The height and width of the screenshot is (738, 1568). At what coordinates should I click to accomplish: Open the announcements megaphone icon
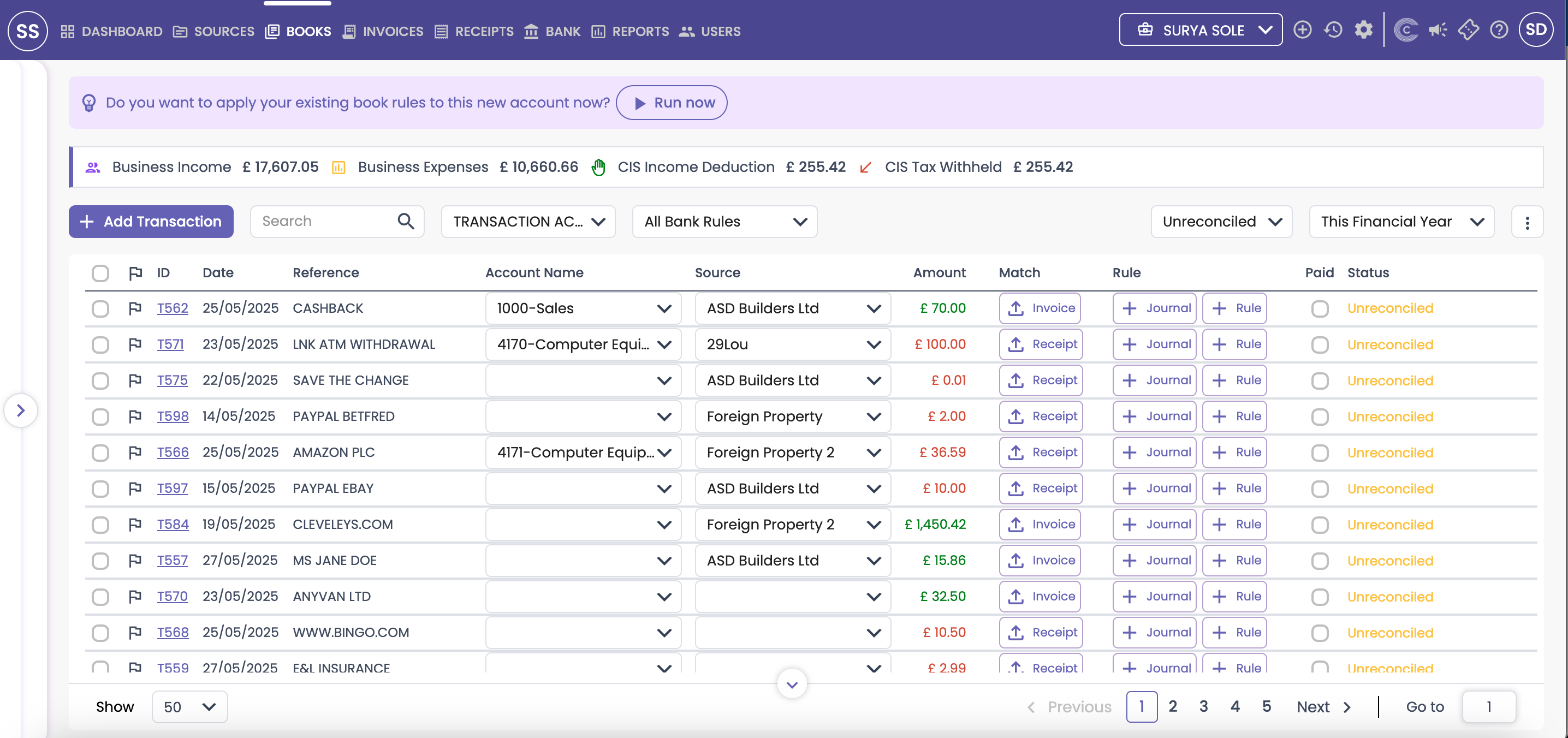point(1438,30)
